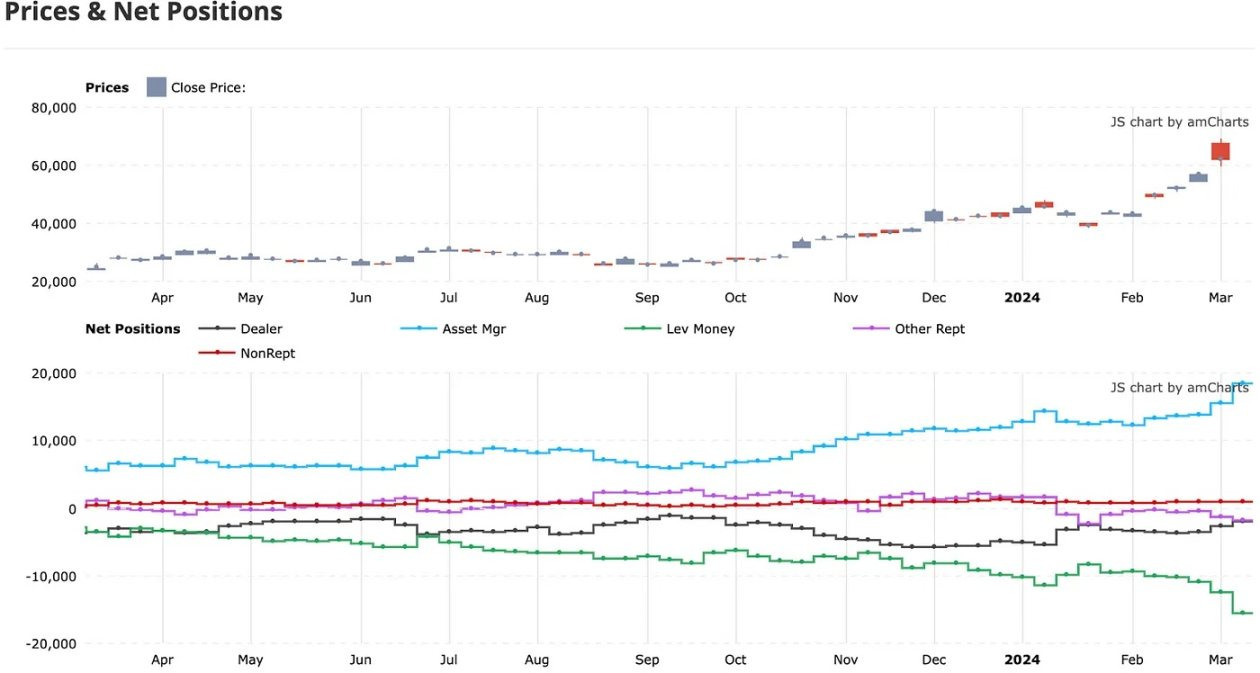Click the 2024 label on the price axis
The image size is (1260, 673).
1022,297
